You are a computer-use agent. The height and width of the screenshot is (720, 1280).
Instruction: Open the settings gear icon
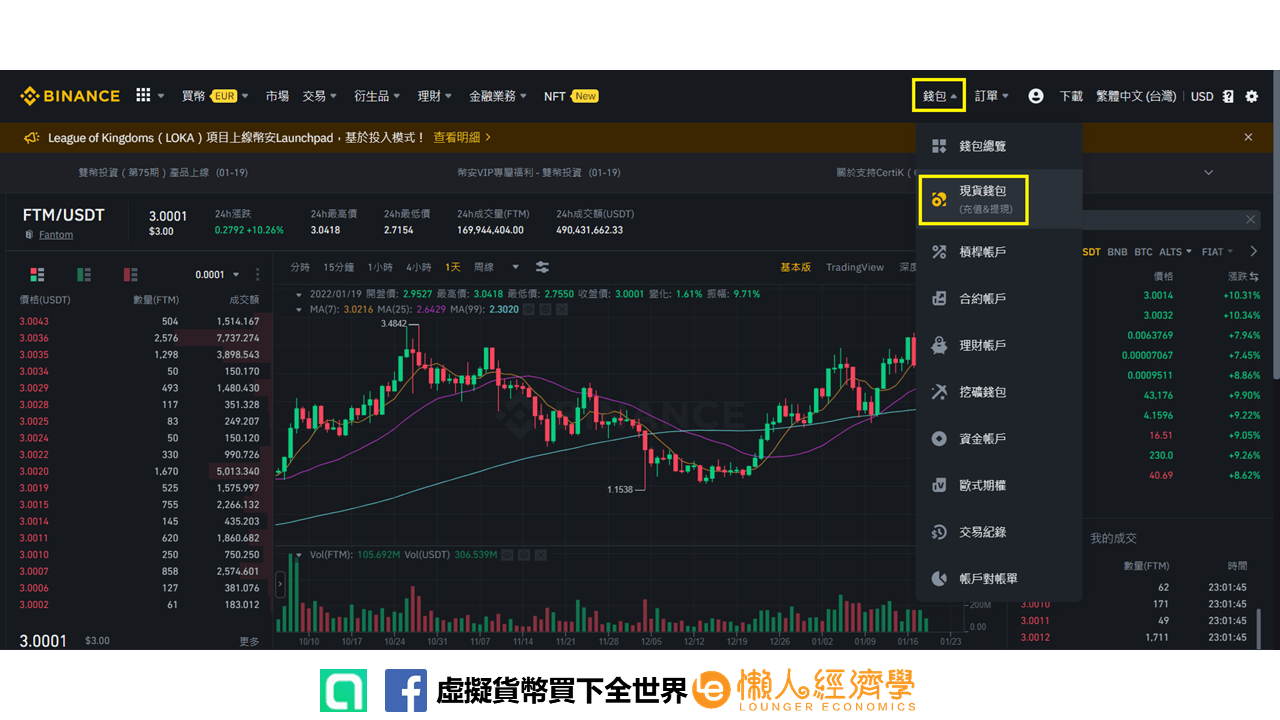(x=1252, y=96)
